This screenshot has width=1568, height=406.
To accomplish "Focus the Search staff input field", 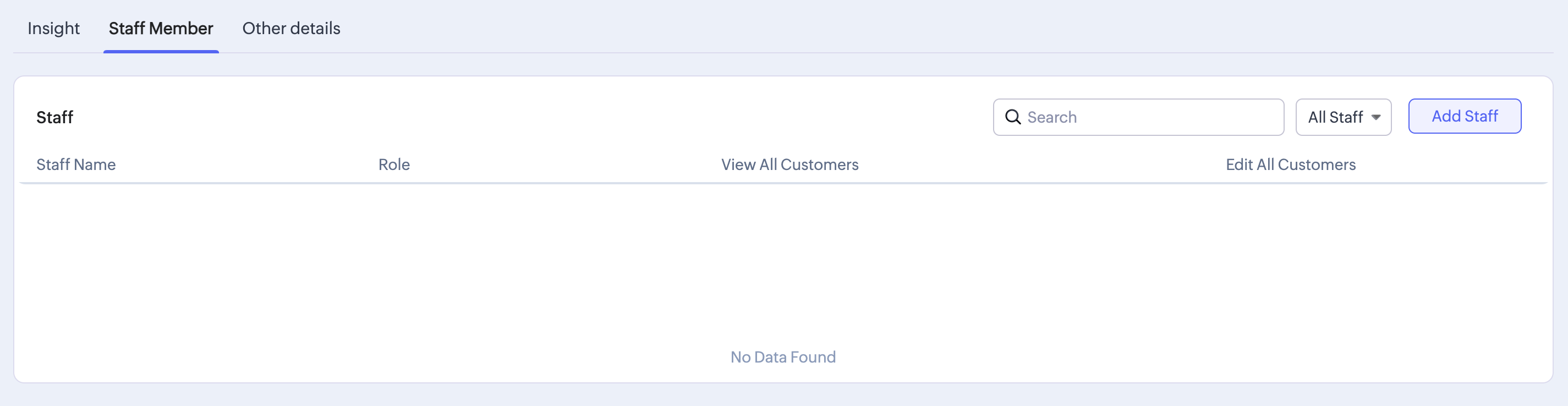I will click(x=1138, y=117).
